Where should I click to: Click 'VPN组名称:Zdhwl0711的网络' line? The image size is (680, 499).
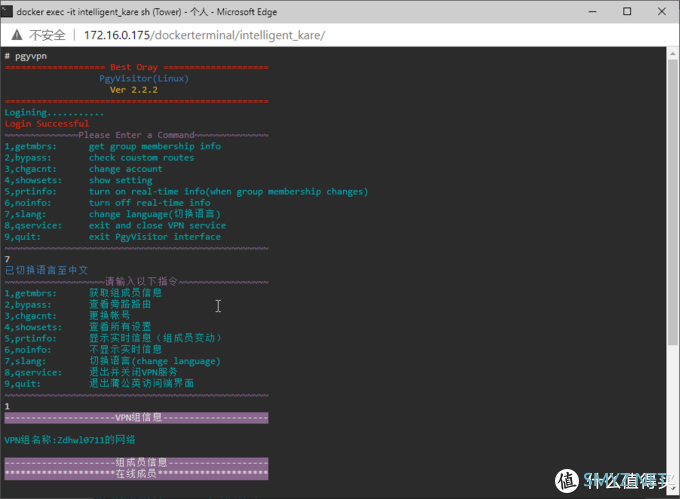coord(70,440)
